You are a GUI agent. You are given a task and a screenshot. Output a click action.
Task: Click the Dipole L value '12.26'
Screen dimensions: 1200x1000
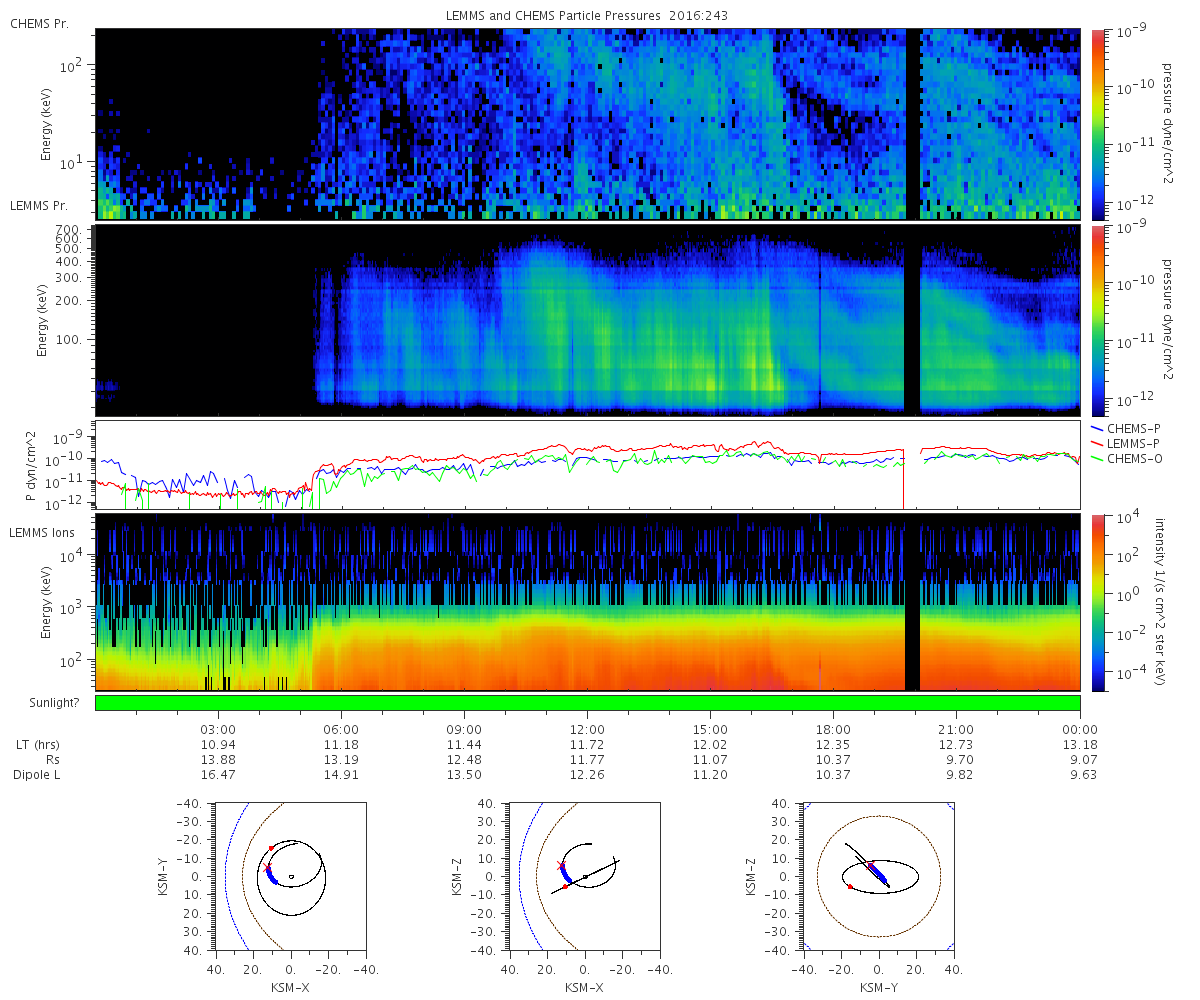tap(587, 775)
